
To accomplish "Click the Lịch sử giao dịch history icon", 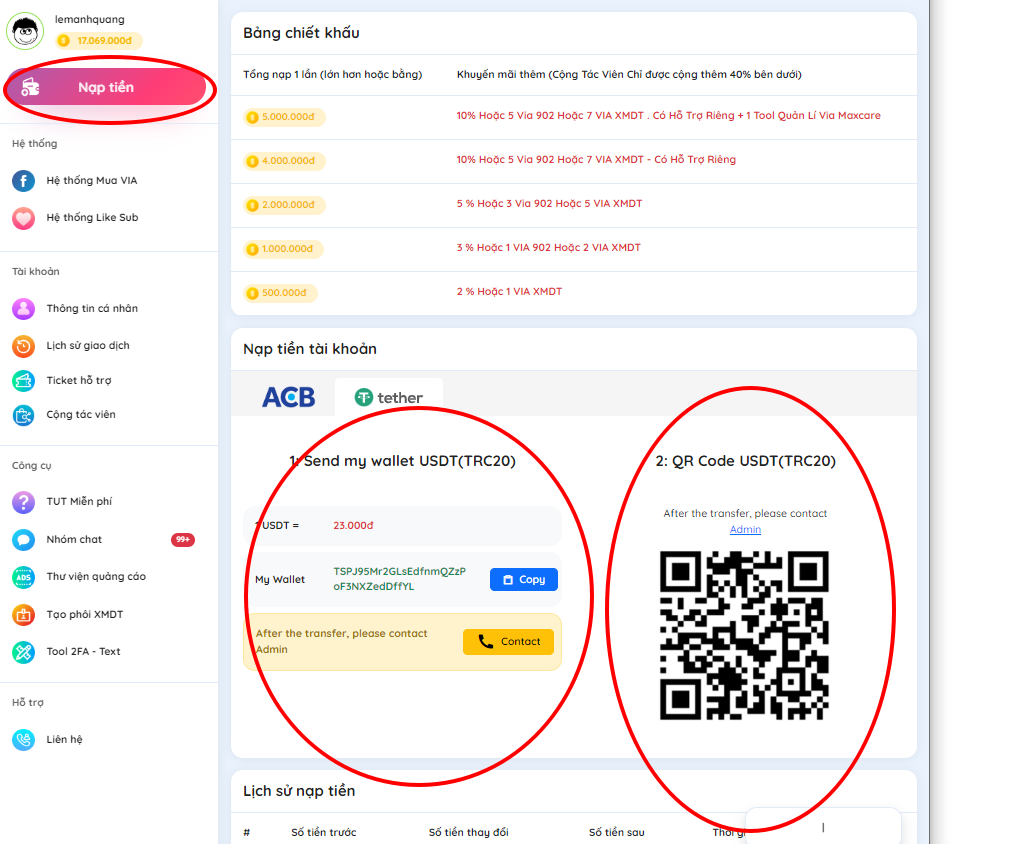I will pyautogui.click(x=24, y=346).
